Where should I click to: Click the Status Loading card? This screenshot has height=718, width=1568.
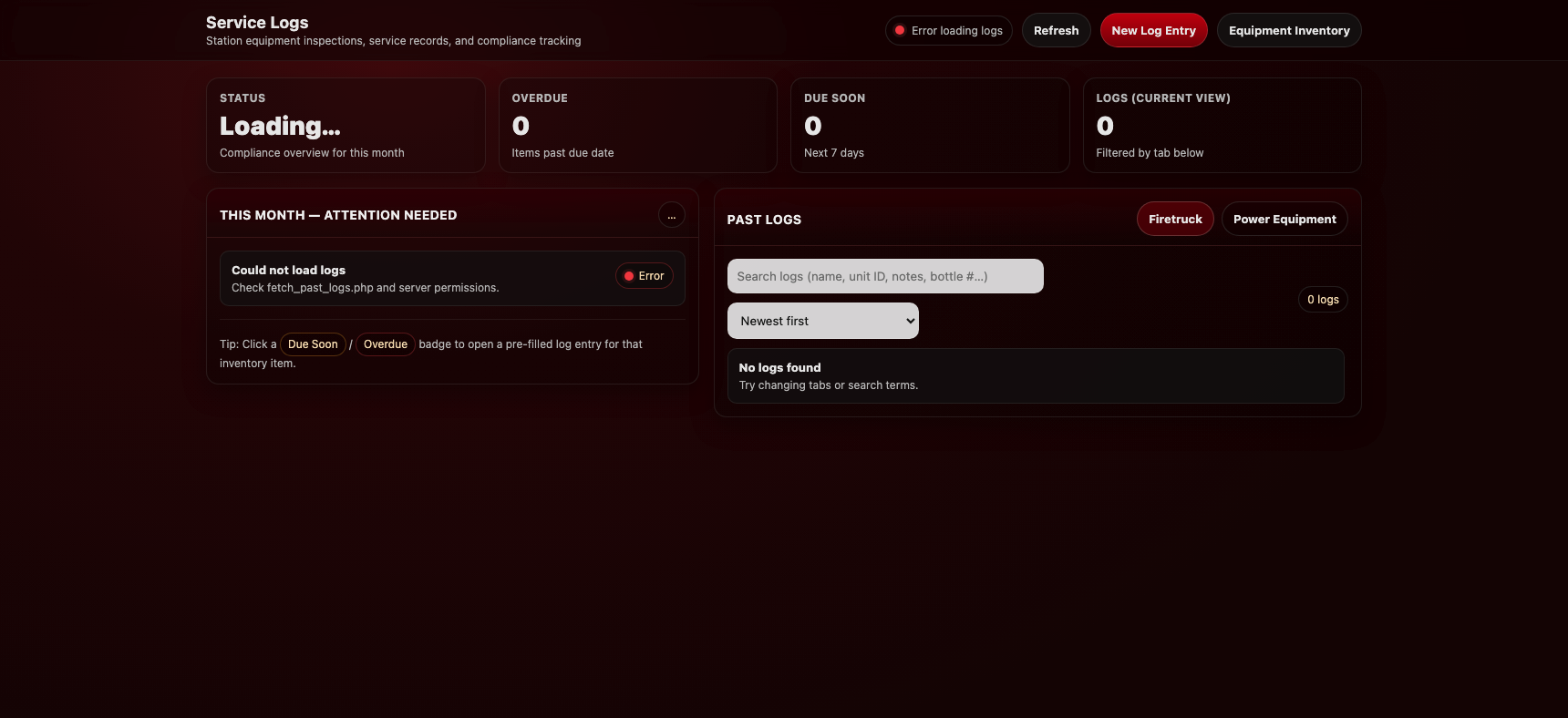point(346,125)
